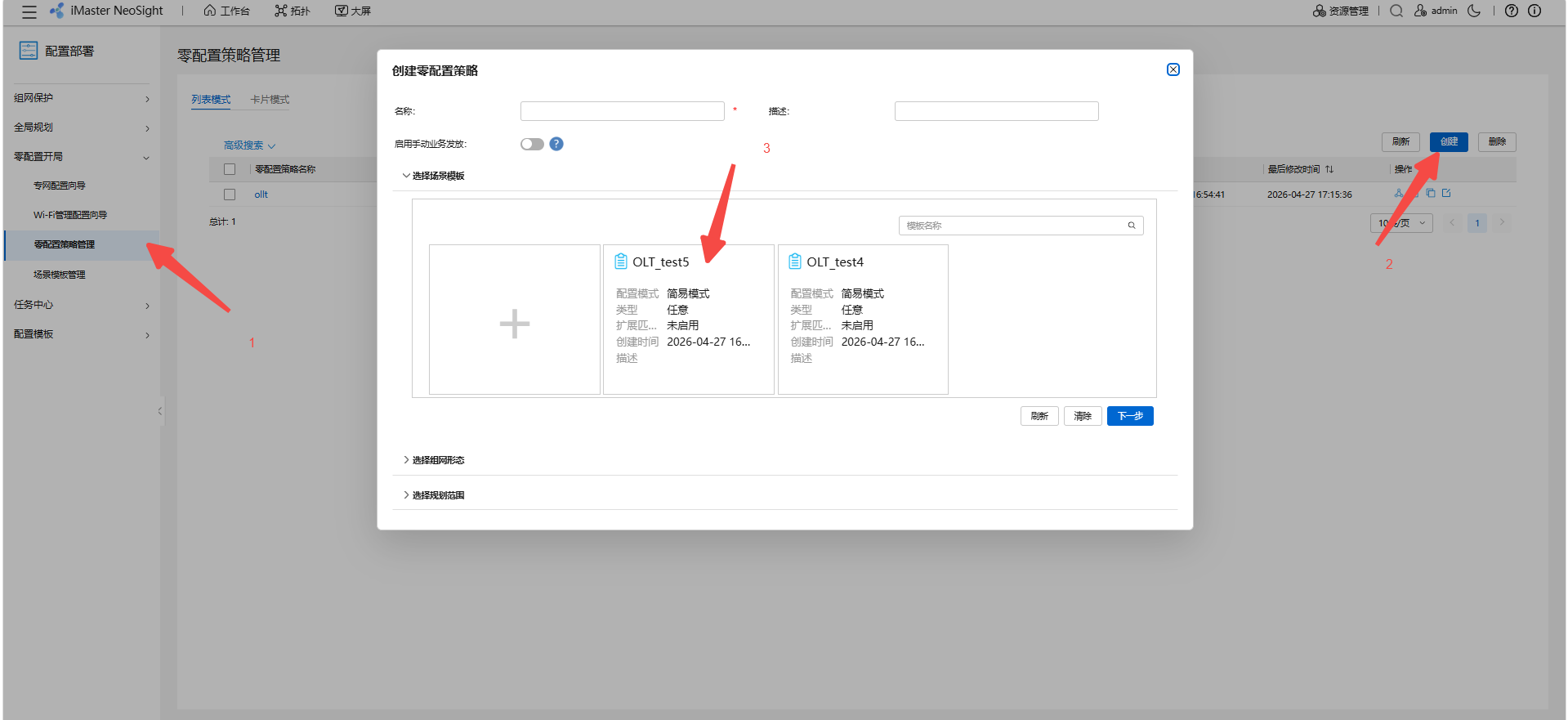Viewport: 1568px width, 720px height.
Task: Click the template search magnifier icon
Action: [1132, 226]
